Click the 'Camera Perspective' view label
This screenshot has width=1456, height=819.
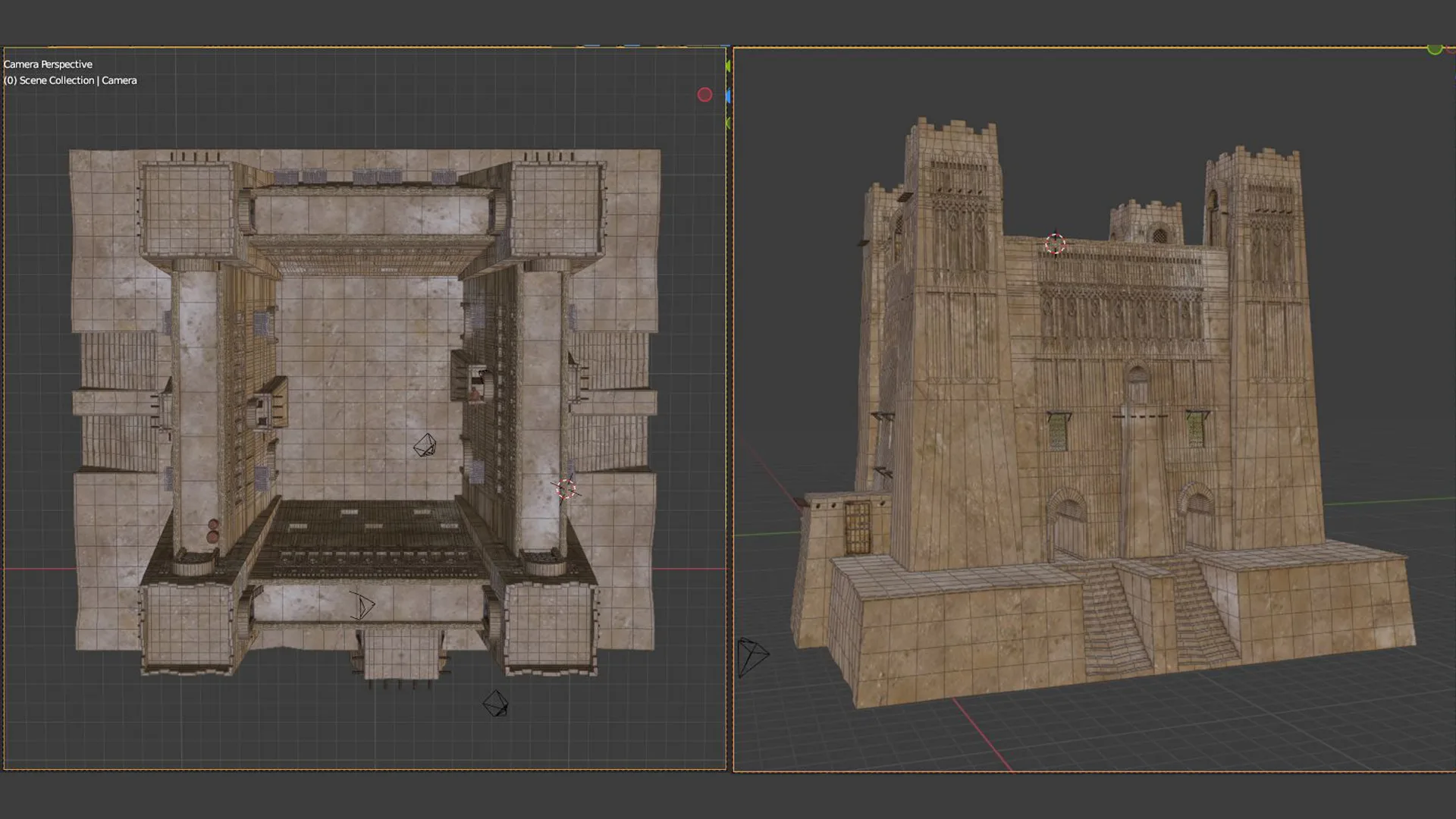[x=48, y=64]
